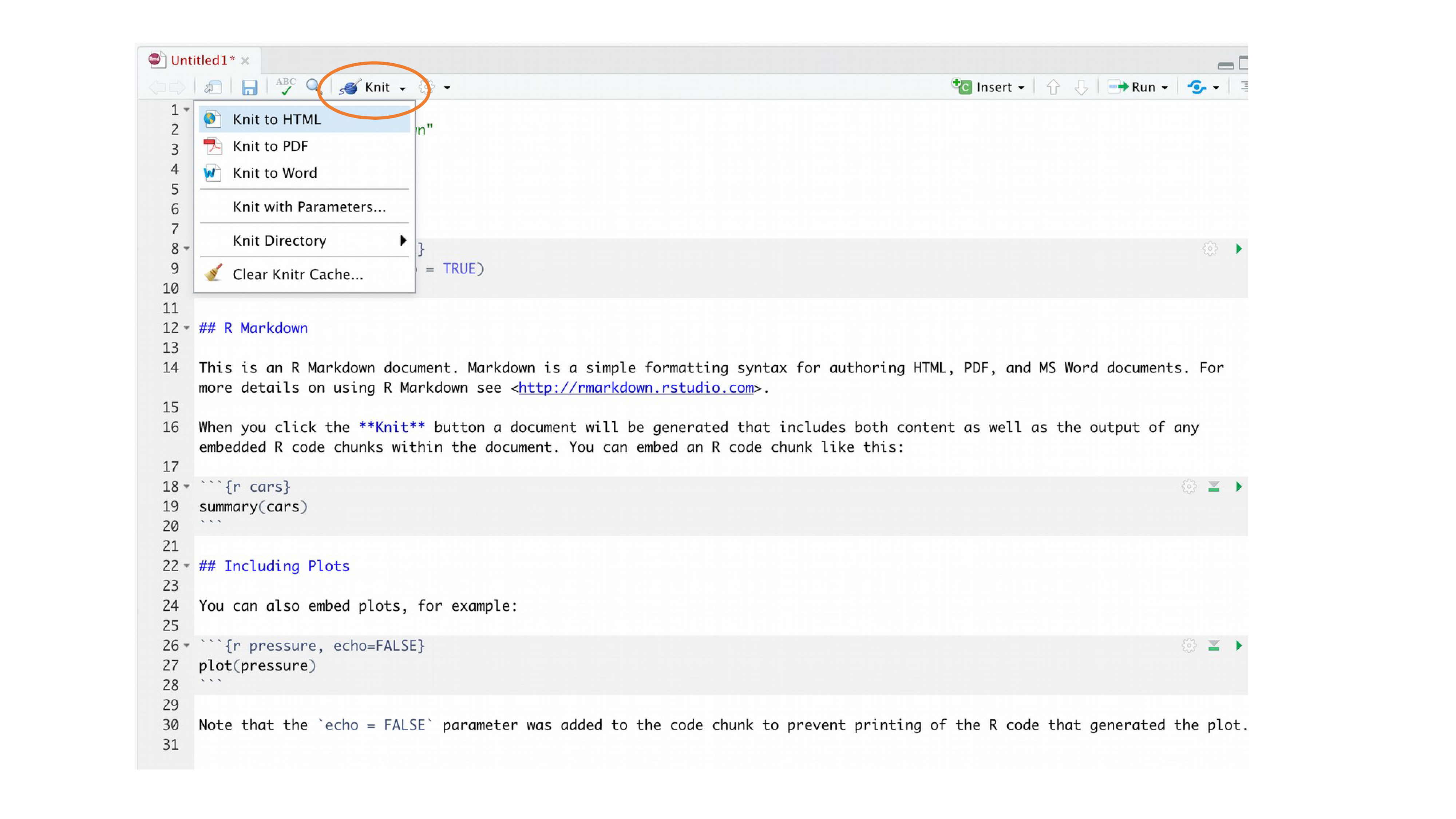The width and height of the screenshot is (1456, 819).
Task: Click the '{r cars}' chunk header text
Action: tap(257, 487)
